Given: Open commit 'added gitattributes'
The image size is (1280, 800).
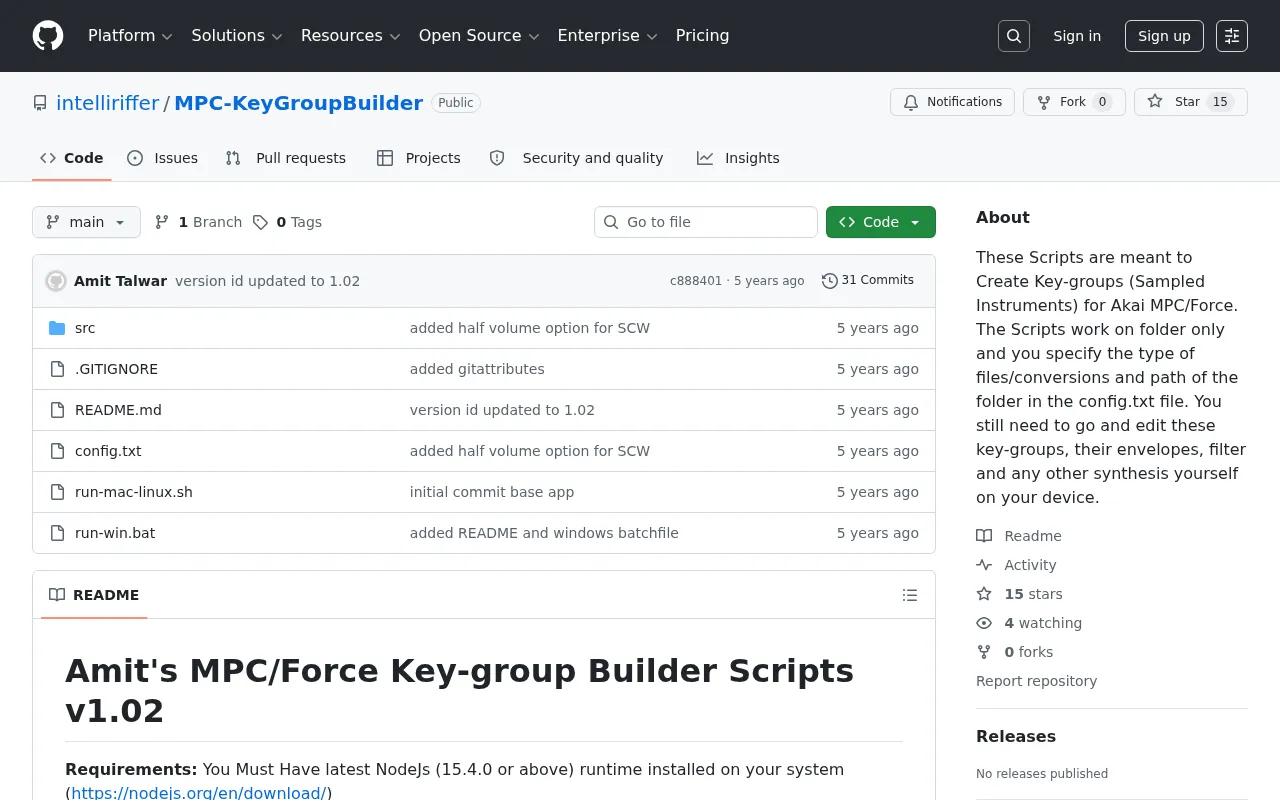Looking at the screenshot, I should pos(477,369).
